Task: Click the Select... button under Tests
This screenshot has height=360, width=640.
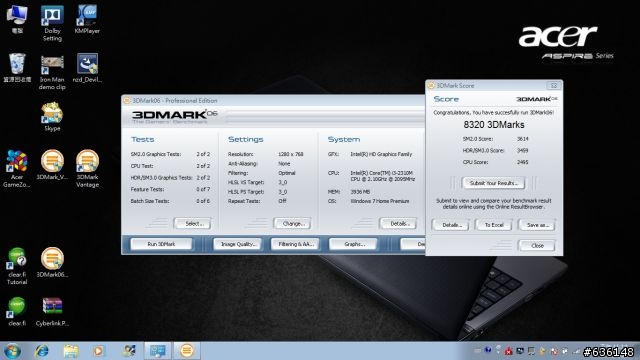Action: [x=192, y=223]
